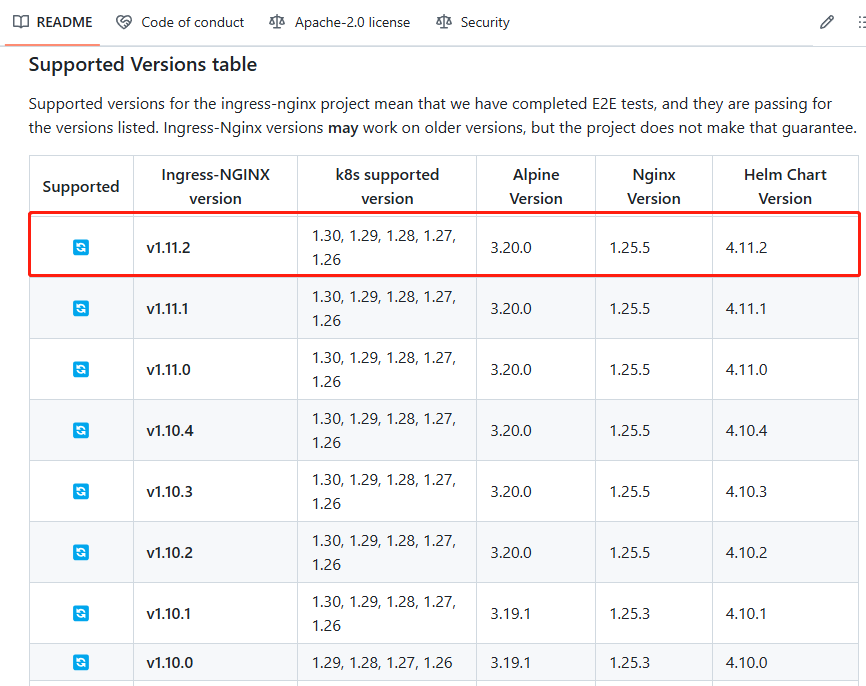
Task: Click Nginx version 1.25.3 in v1.10.1 row
Action: coord(630,614)
